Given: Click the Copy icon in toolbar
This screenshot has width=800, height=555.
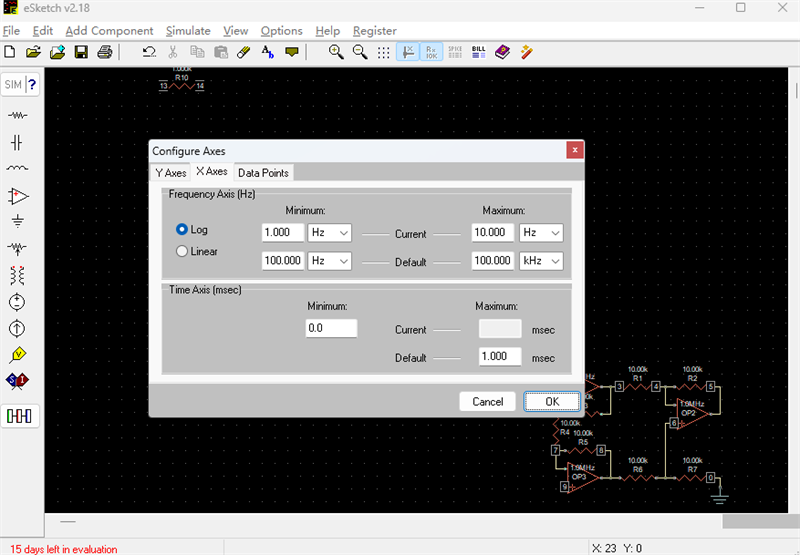Looking at the screenshot, I should pos(197,52).
